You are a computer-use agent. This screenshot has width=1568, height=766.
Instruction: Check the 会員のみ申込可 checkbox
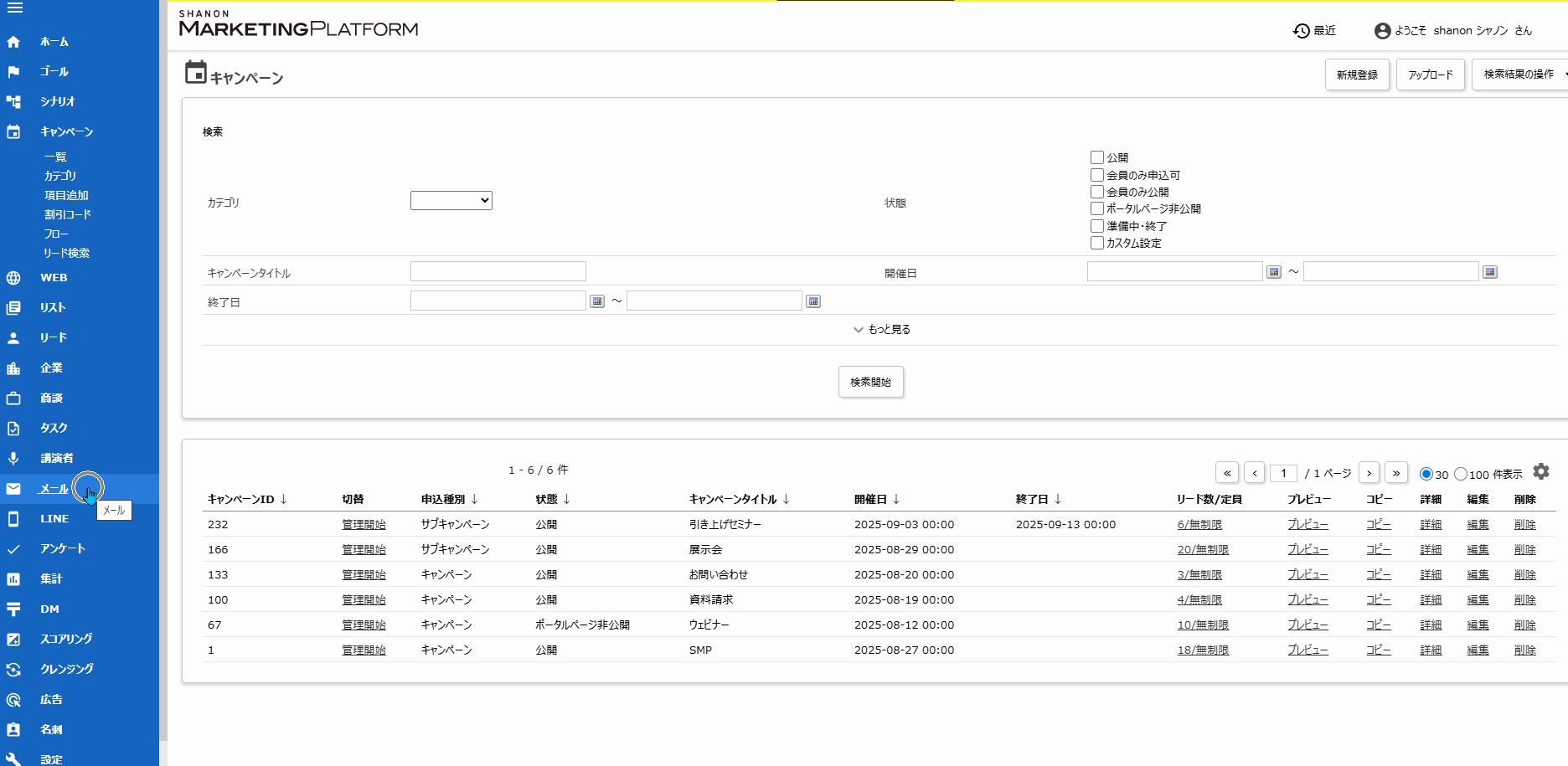coord(1097,175)
